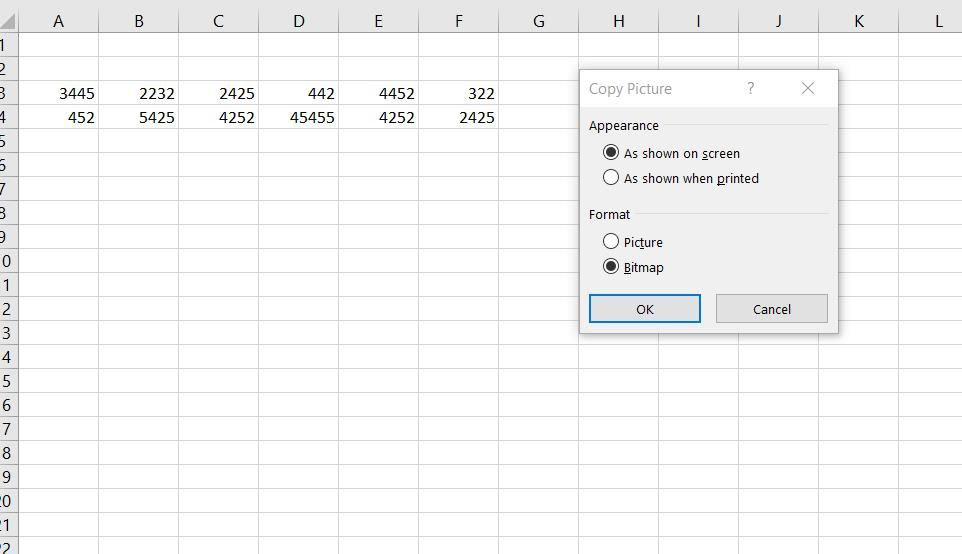
Task: Click cell containing 4452
Action: click(x=379, y=93)
